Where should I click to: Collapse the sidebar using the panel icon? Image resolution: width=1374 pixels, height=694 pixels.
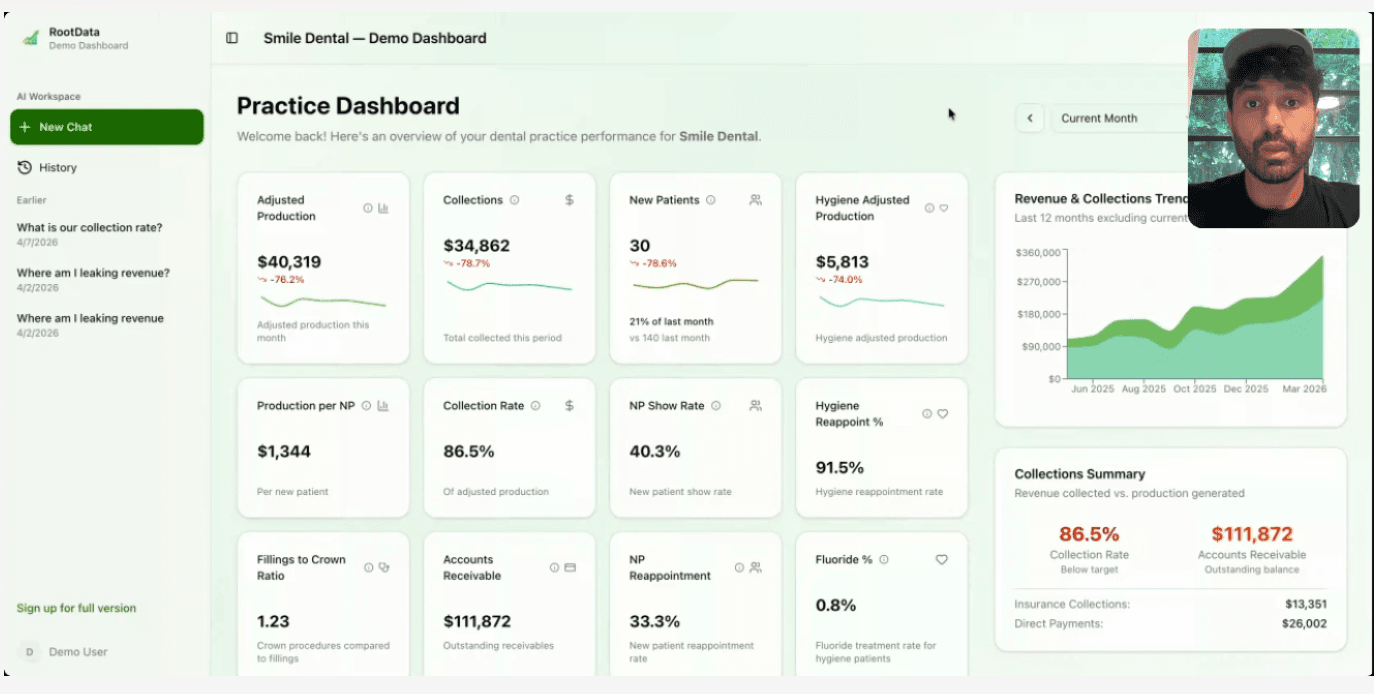[231, 37]
